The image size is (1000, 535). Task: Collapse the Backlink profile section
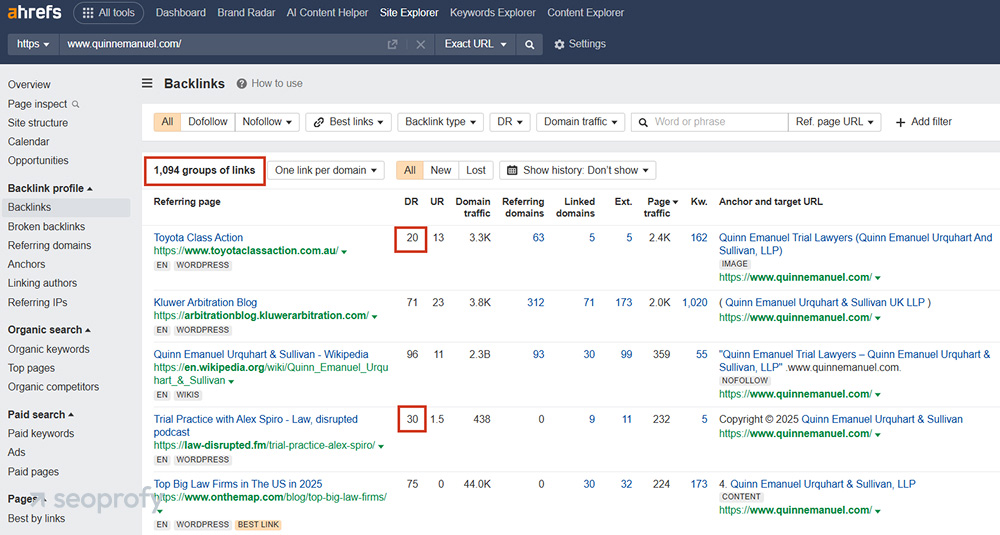point(50,188)
